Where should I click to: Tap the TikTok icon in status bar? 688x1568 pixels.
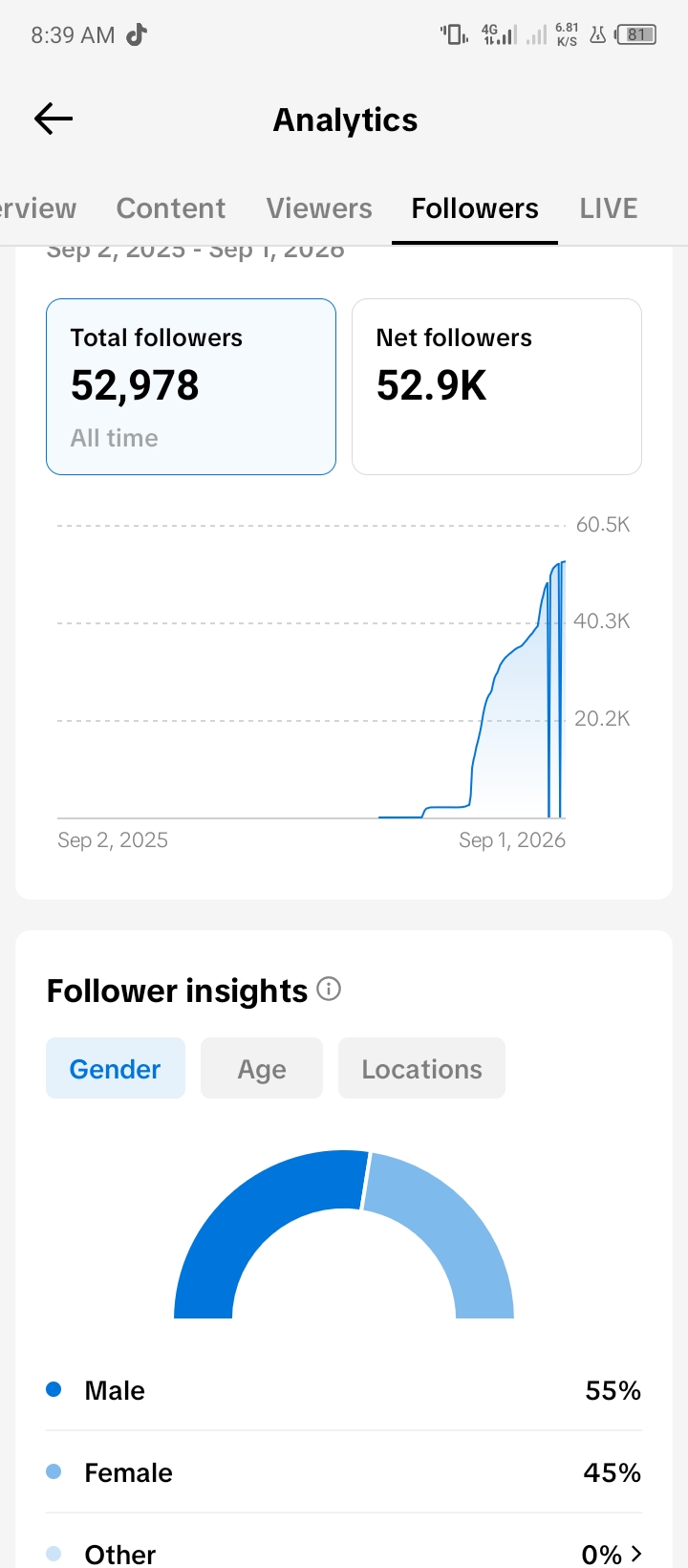tap(137, 35)
